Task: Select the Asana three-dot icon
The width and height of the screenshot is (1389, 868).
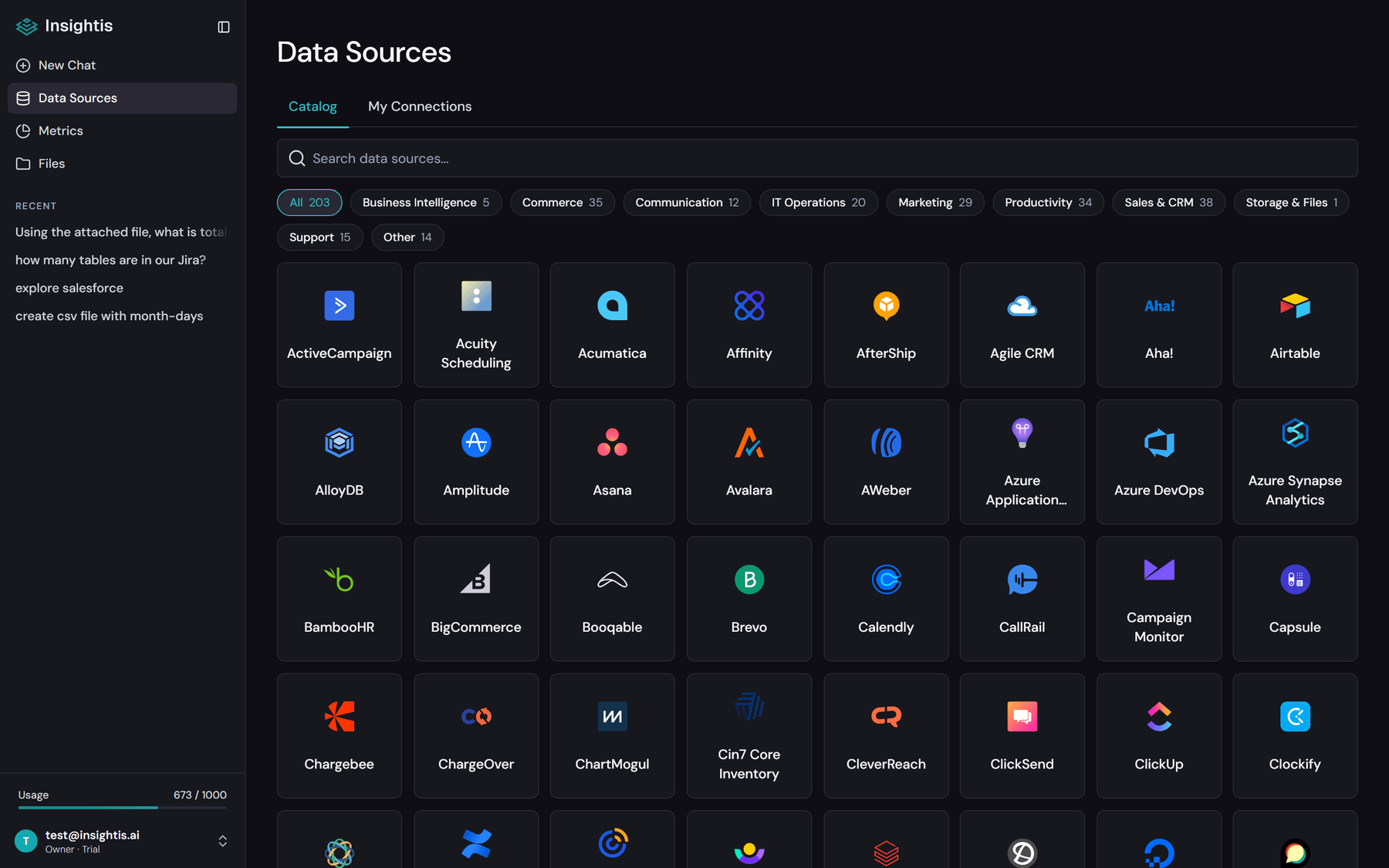Action: [x=613, y=443]
